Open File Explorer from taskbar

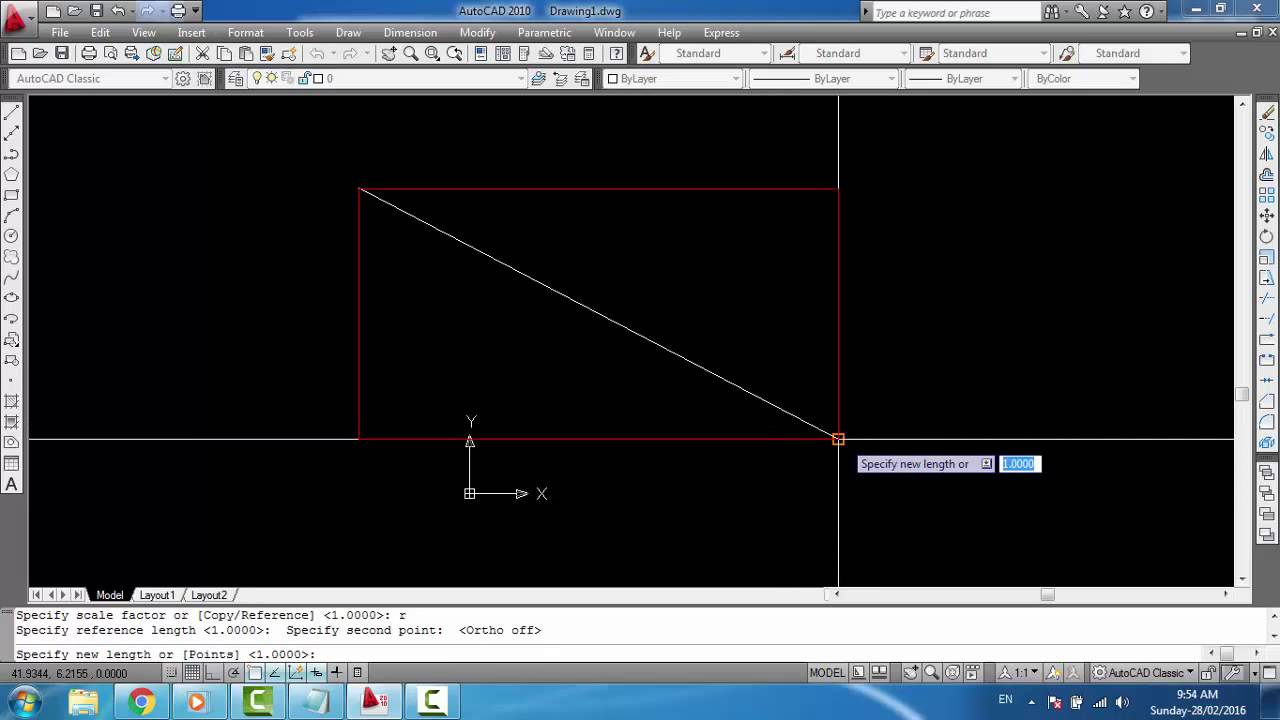84,702
